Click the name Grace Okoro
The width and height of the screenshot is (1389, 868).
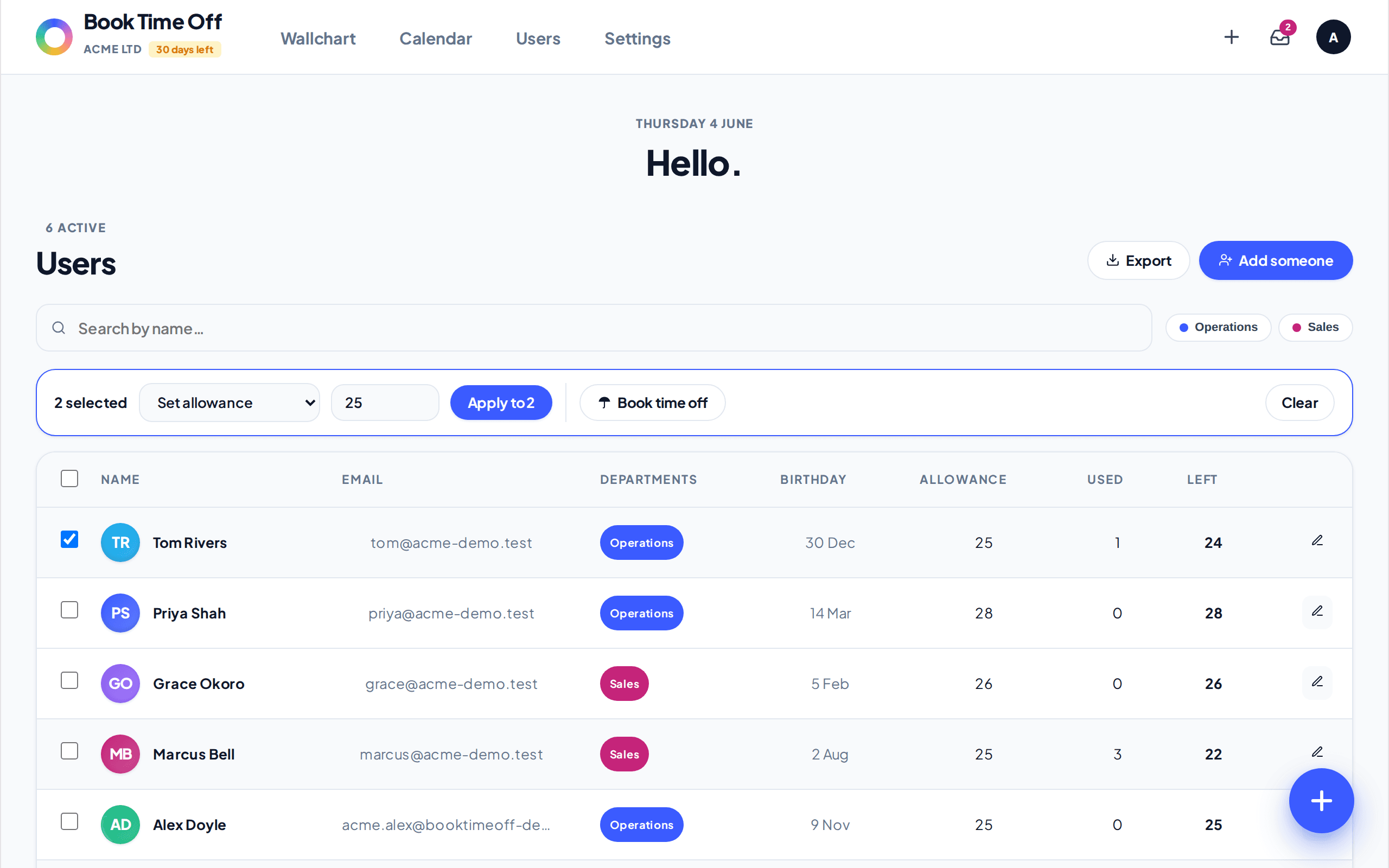pyautogui.click(x=199, y=684)
